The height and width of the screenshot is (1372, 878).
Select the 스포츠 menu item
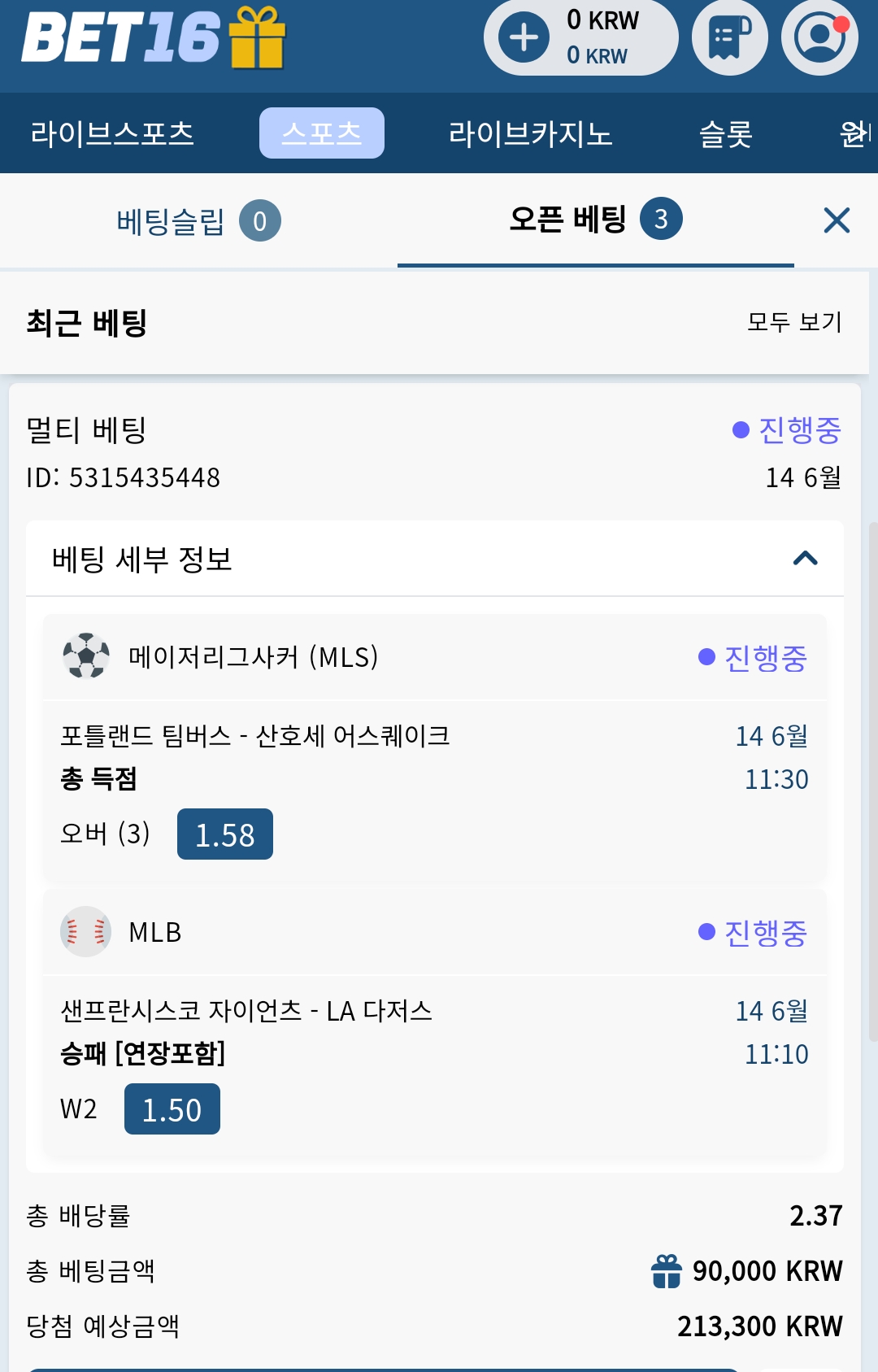click(322, 133)
